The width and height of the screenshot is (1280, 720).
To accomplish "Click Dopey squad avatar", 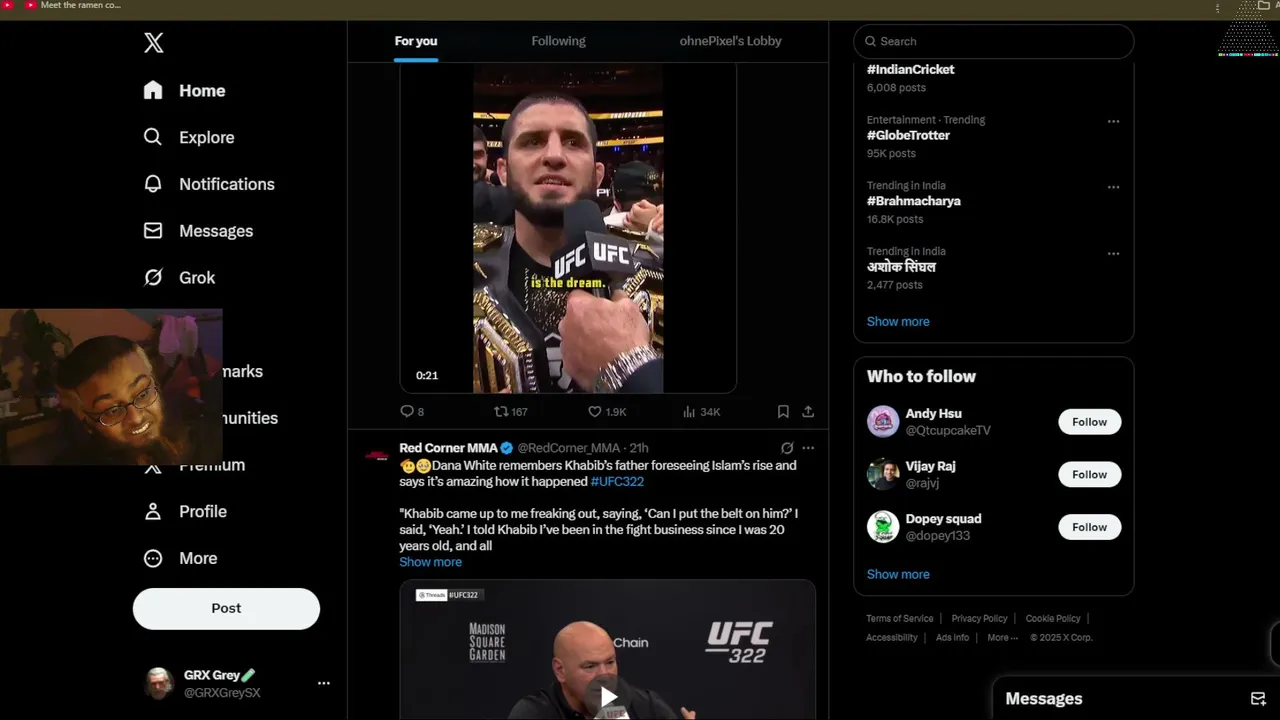I will click(x=883, y=527).
